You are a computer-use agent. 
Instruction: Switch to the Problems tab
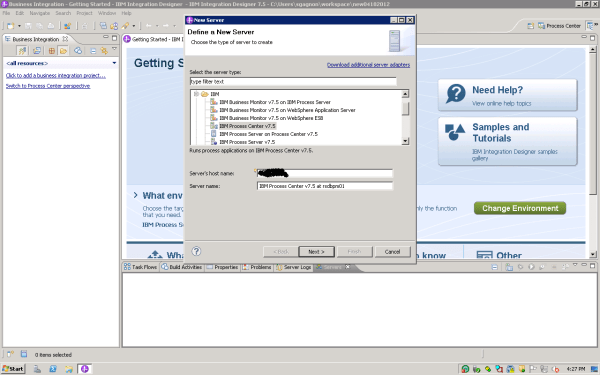pos(257,267)
